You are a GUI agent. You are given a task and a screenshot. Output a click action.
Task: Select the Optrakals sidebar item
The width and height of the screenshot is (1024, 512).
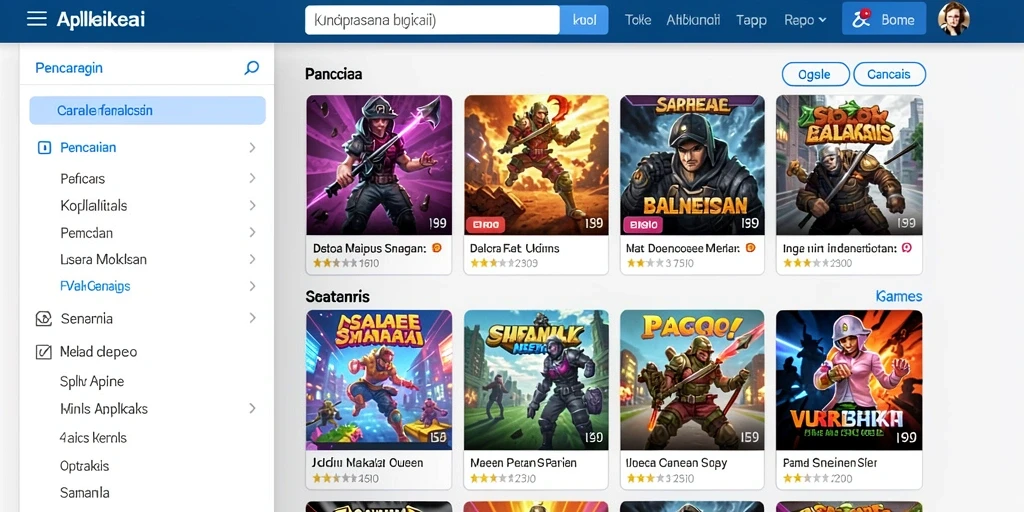click(84, 466)
